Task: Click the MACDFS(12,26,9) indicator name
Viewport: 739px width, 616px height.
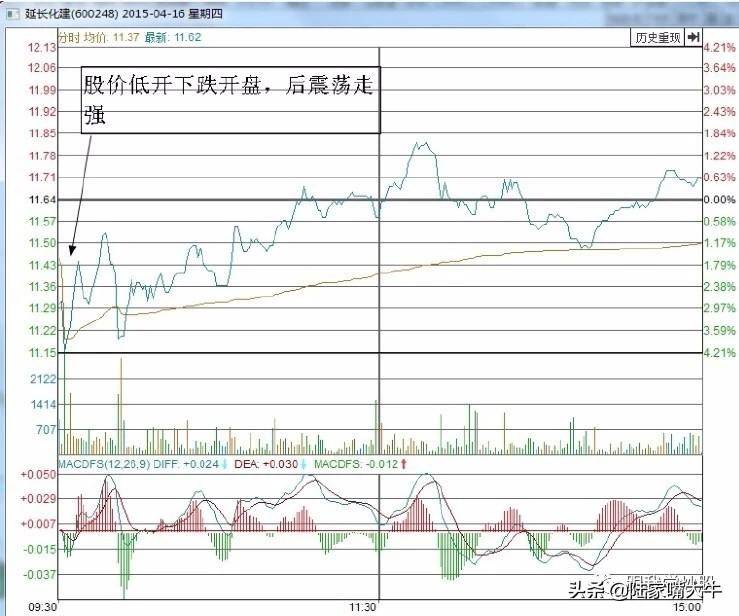Action: (x=104, y=464)
